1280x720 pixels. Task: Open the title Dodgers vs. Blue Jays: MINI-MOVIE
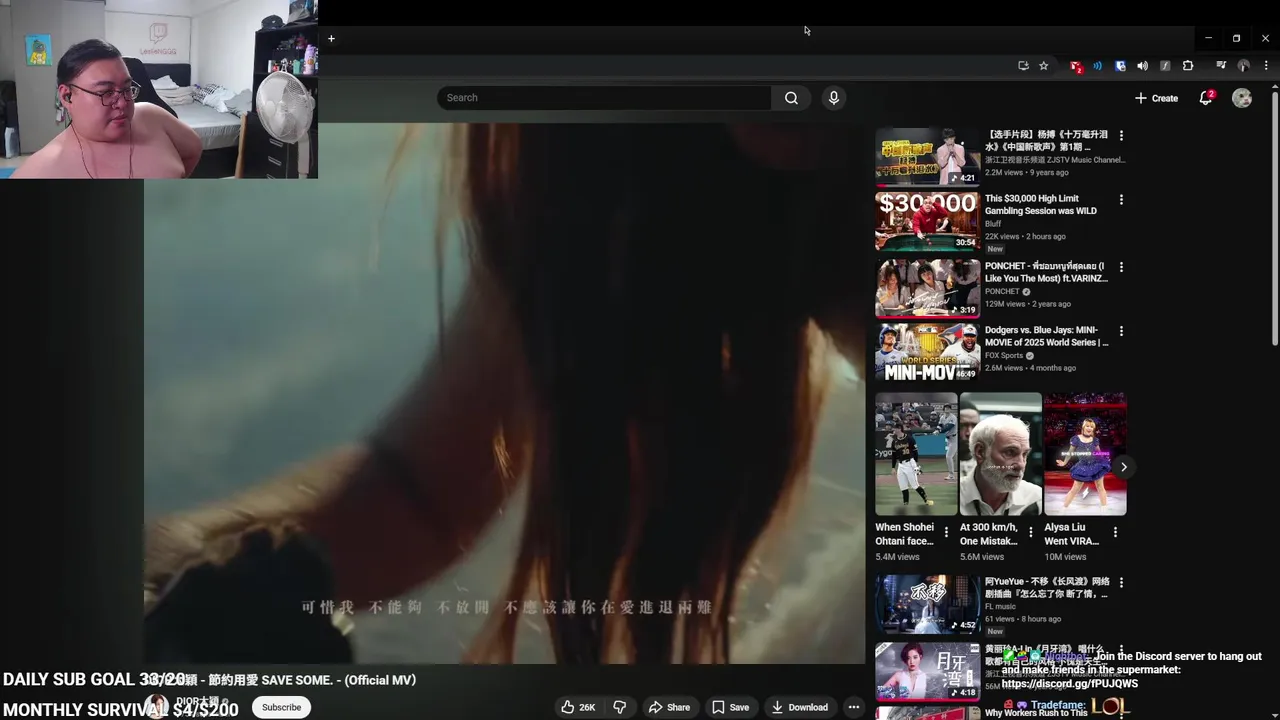point(1047,336)
